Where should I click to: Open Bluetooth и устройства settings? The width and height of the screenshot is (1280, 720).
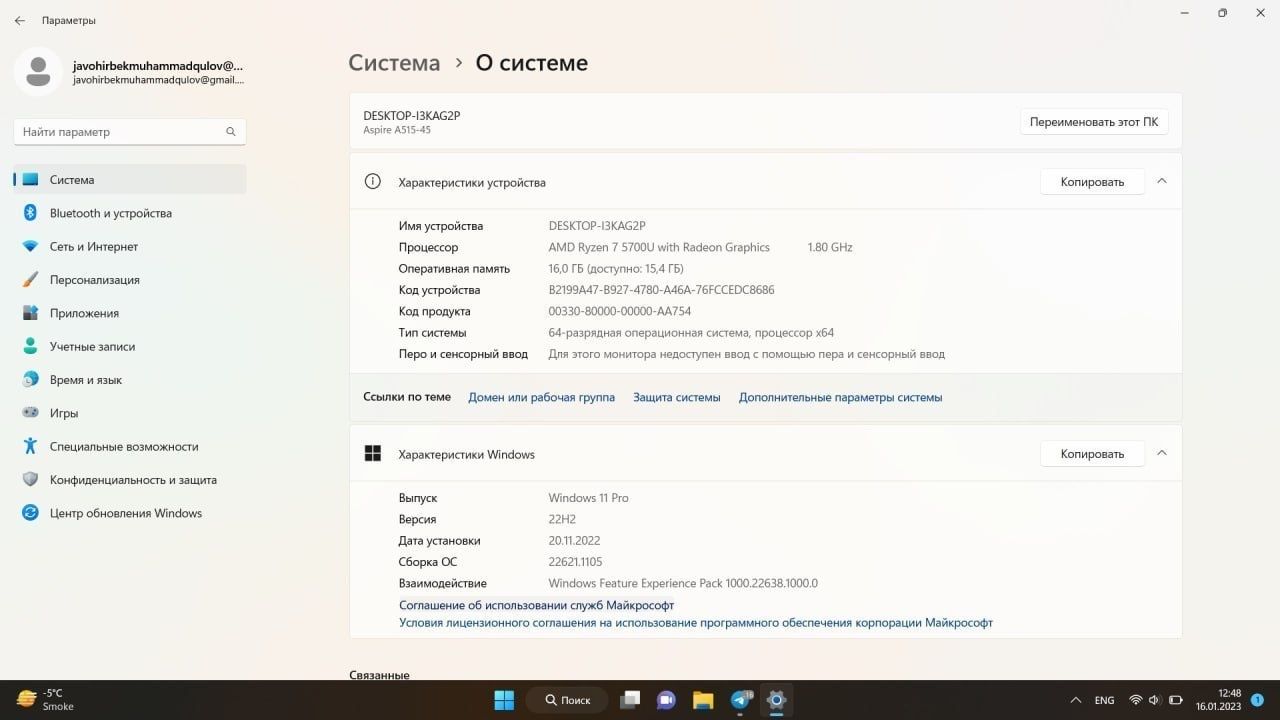pyautogui.click(x=130, y=213)
